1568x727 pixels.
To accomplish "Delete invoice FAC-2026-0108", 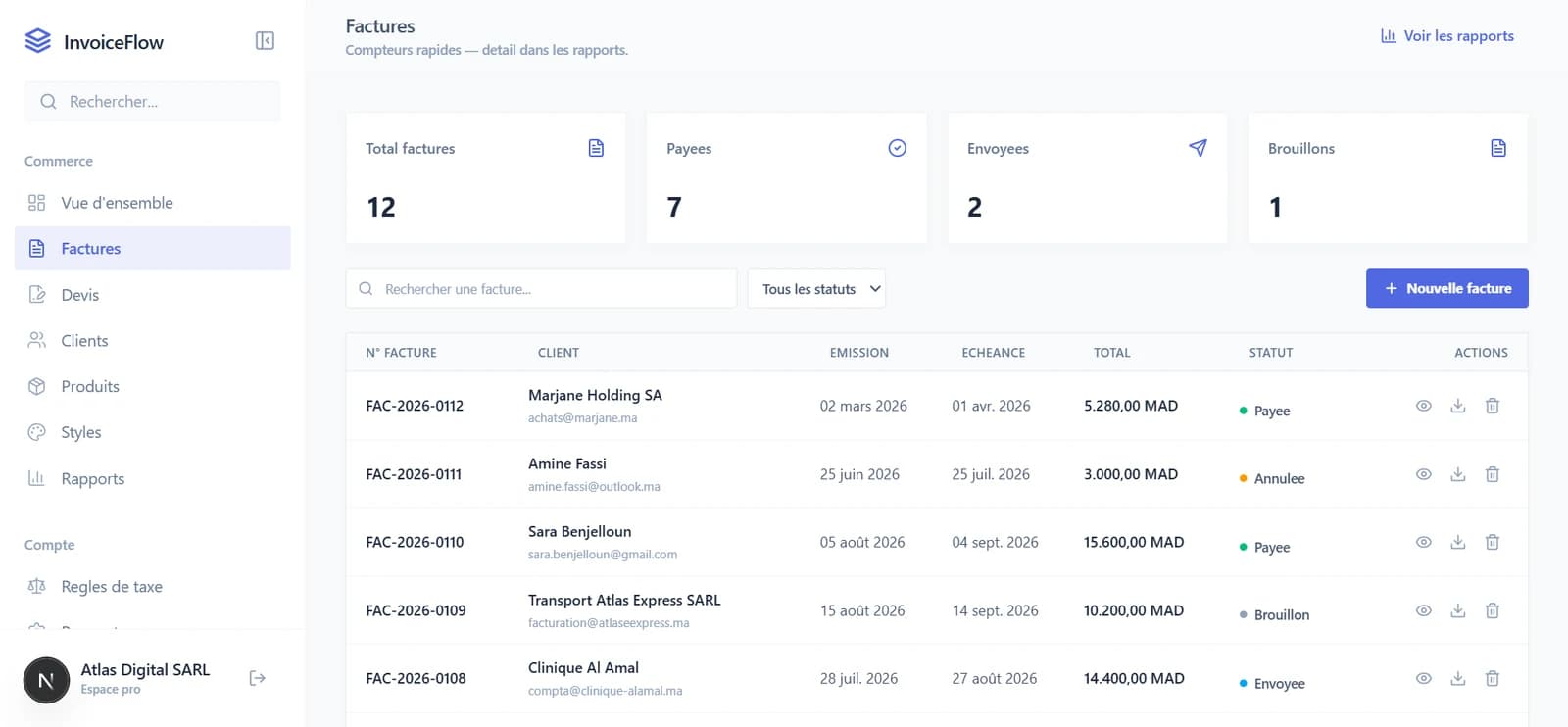I will tap(1493, 678).
